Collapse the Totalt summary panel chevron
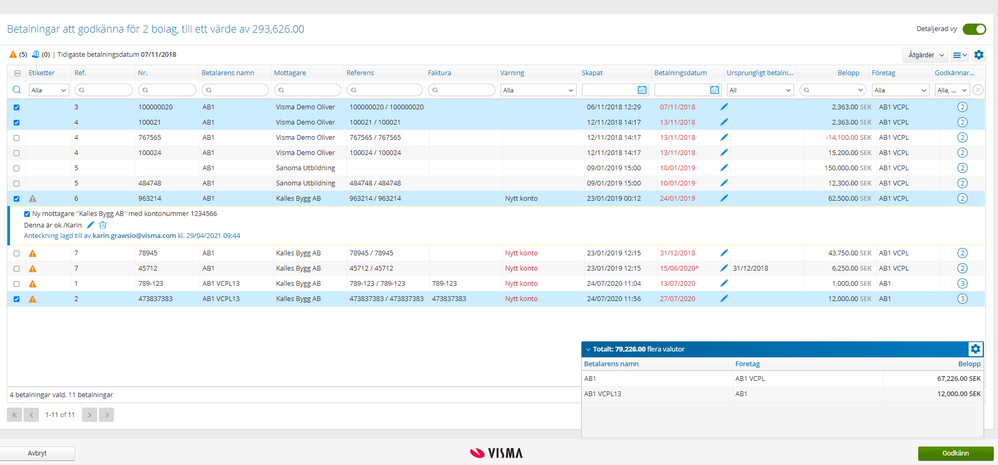The image size is (998, 465). point(587,349)
